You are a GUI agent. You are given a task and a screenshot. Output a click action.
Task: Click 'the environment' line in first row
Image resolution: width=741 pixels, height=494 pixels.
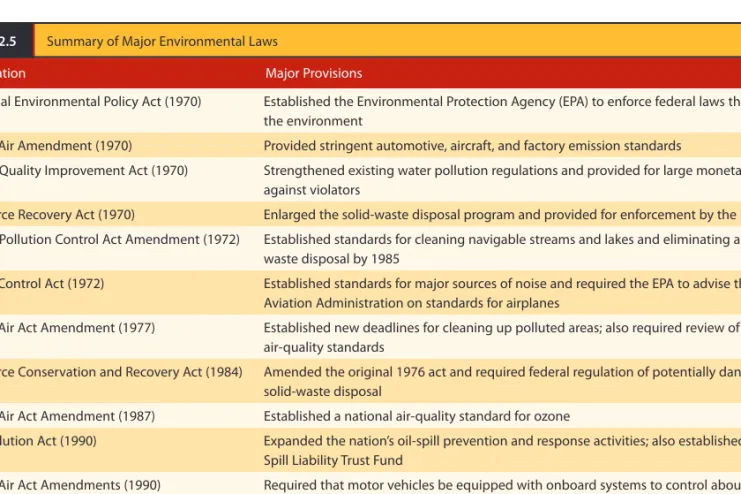(x=313, y=121)
